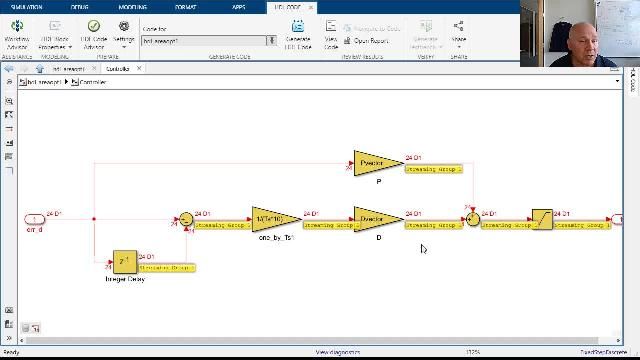Click Fit to View icon in left palette

(9, 115)
